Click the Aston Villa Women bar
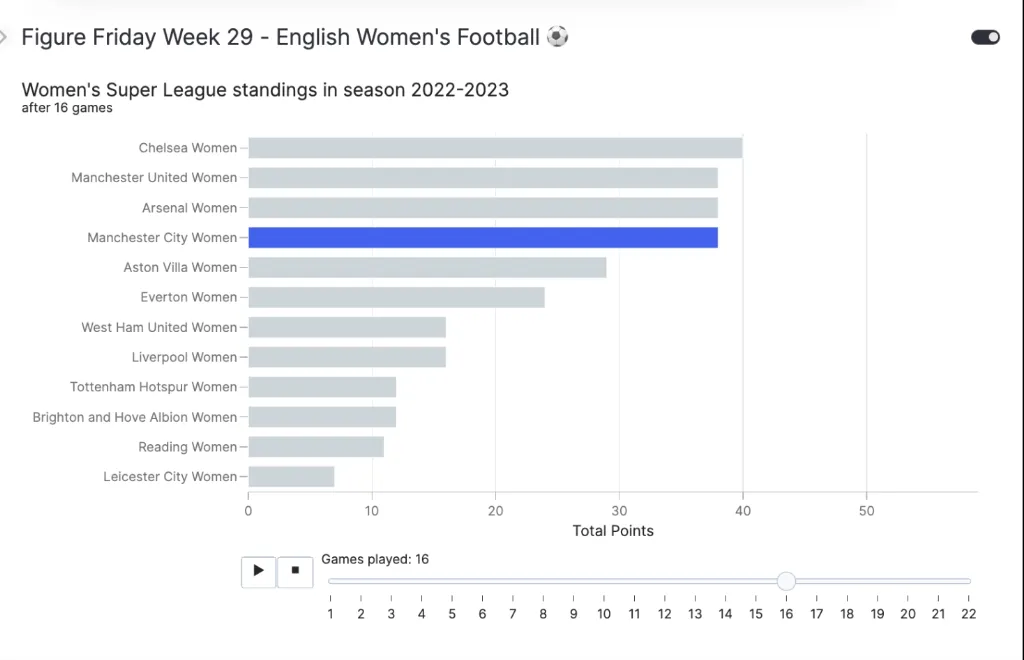Image resolution: width=1024 pixels, height=660 pixels. click(x=427, y=268)
